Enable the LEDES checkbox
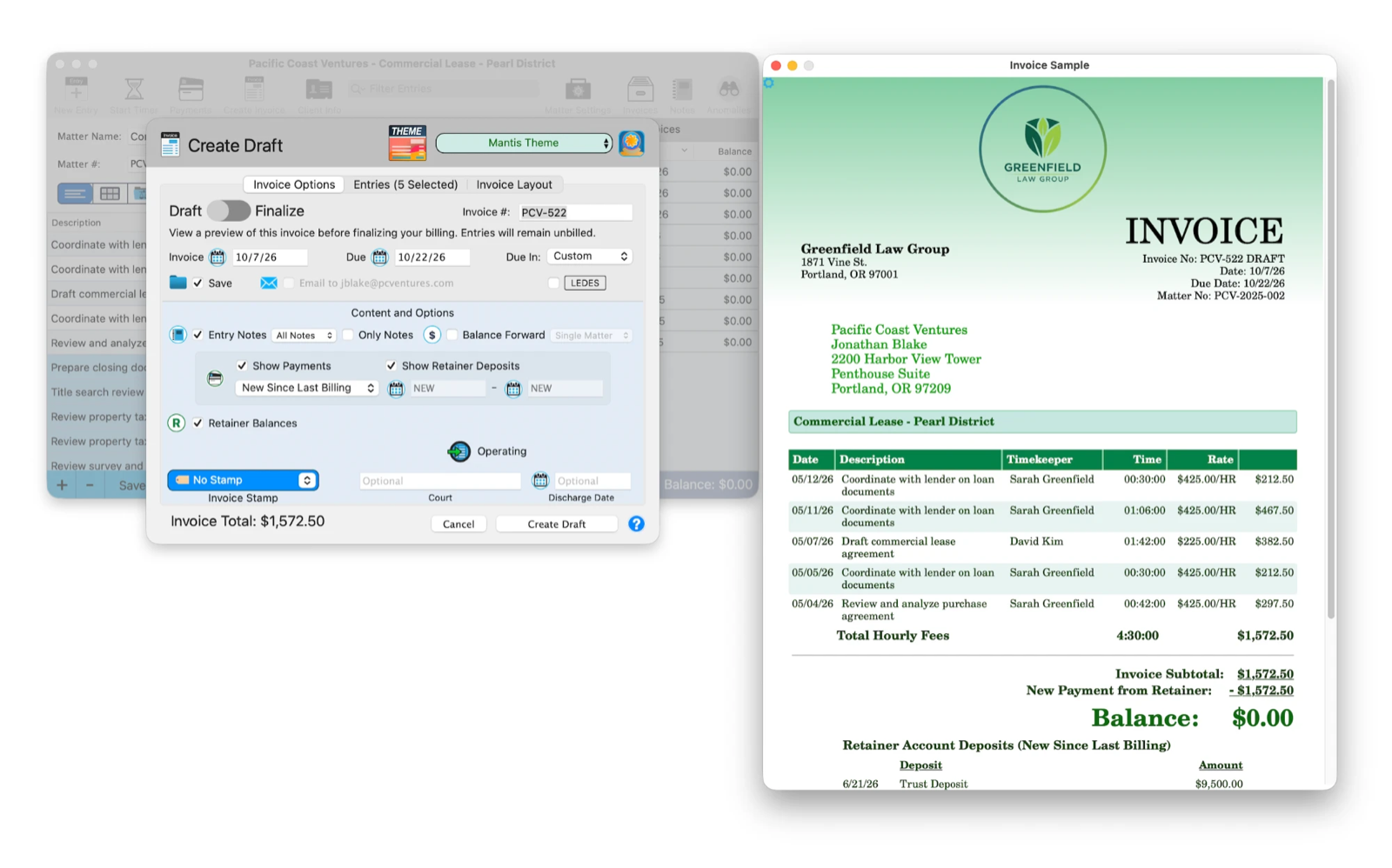The width and height of the screenshot is (1392, 868). [x=553, y=283]
